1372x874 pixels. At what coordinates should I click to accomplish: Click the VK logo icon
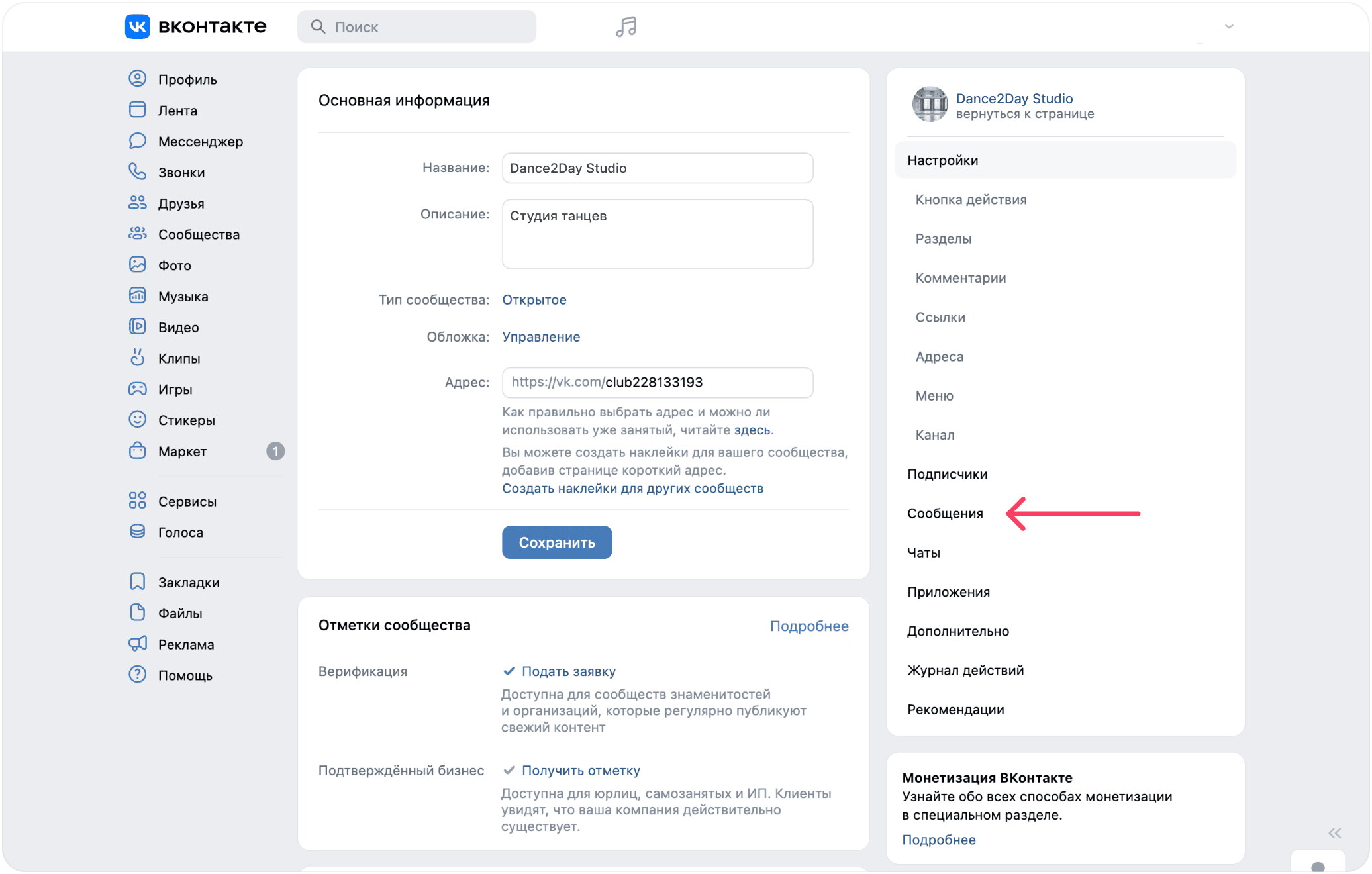point(138,26)
